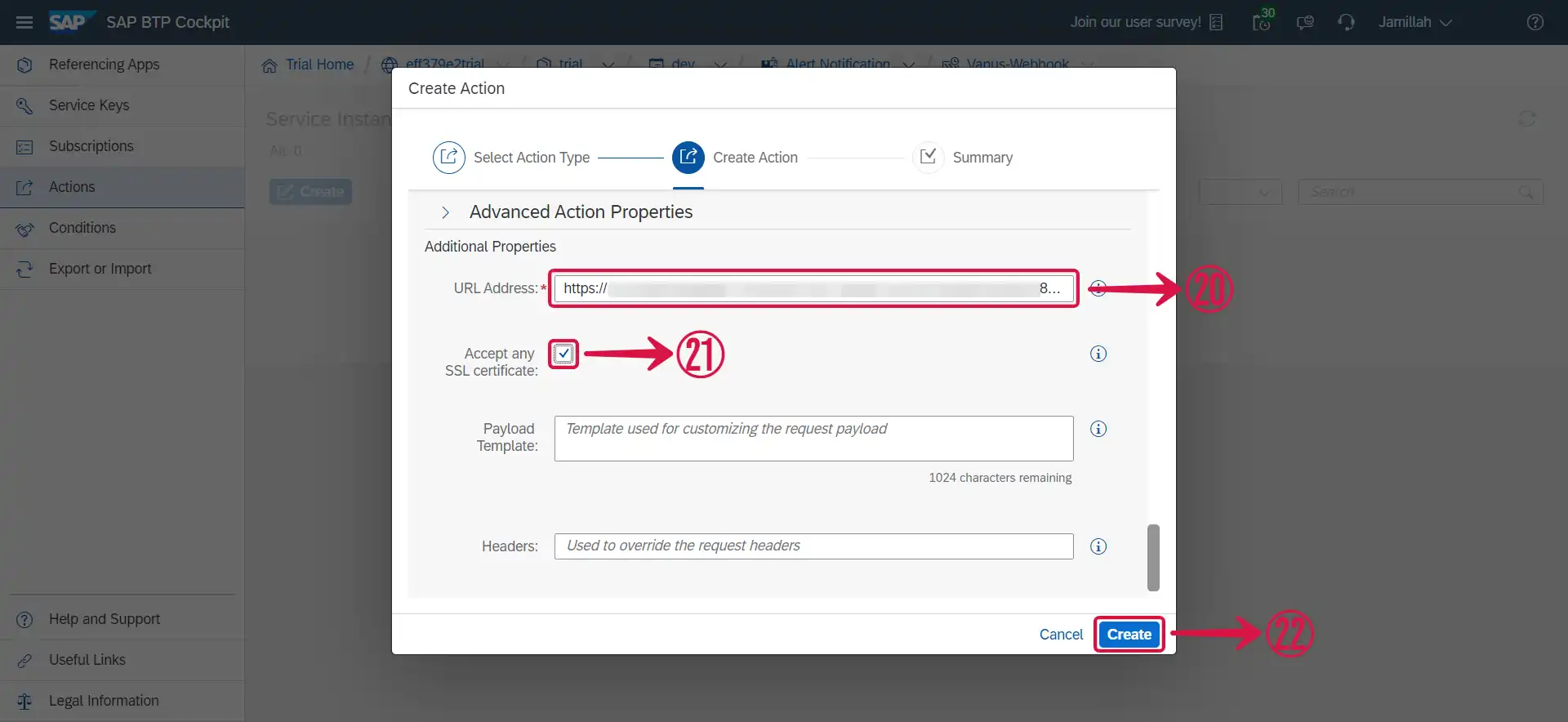Viewport: 1568px width, 722px height.
Task: Click the Legal Information scale icon
Action: click(x=24, y=701)
